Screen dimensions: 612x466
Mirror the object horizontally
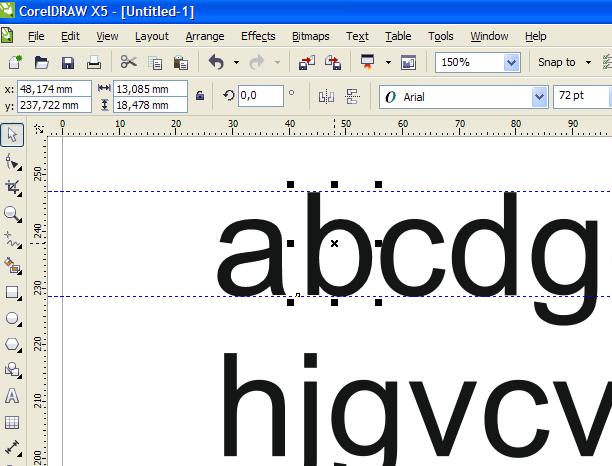point(326,96)
